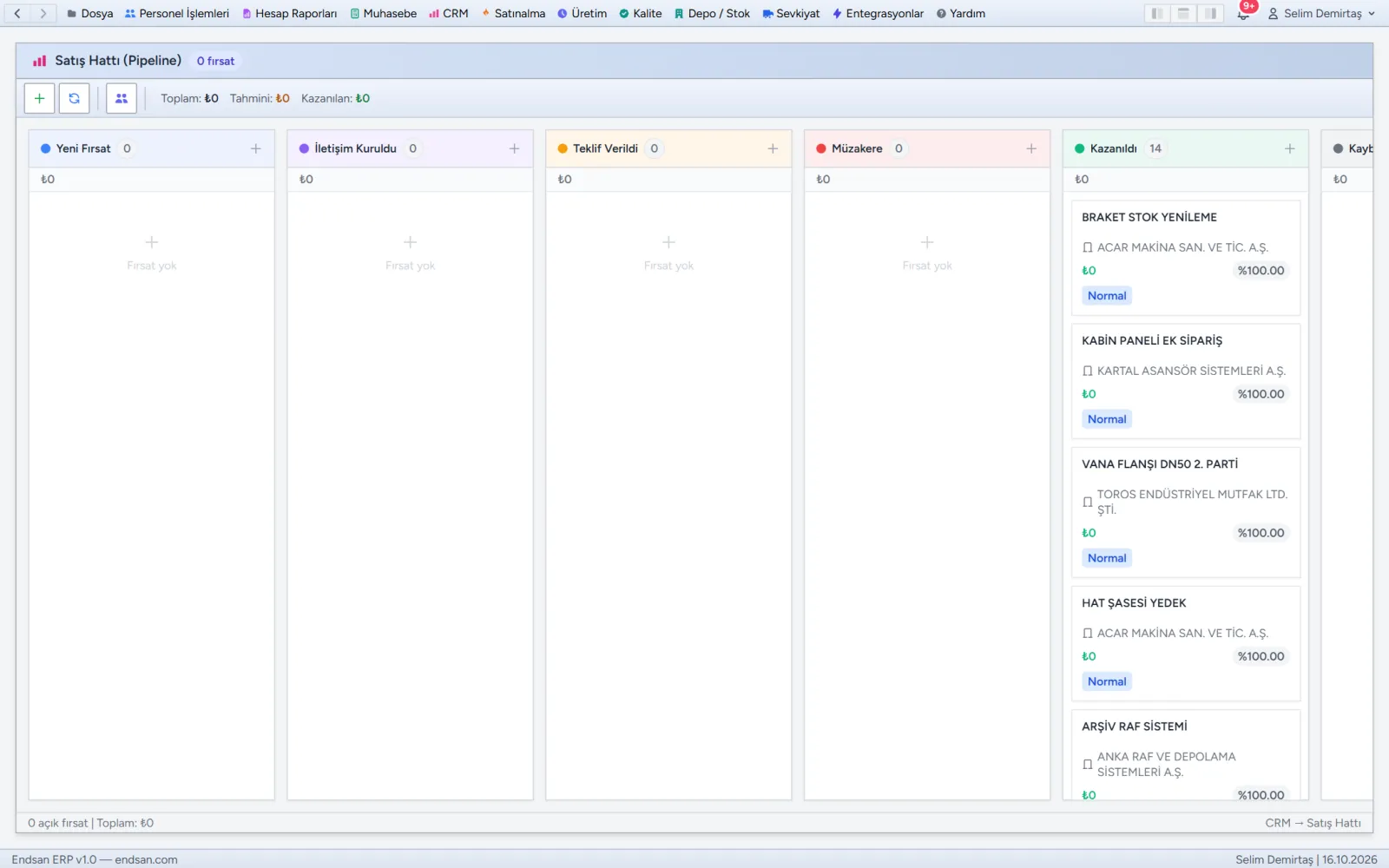Add a card via Yeni Fırsat header plus
Image resolution: width=1389 pixels, height=868 pixels.
[256, 148]
